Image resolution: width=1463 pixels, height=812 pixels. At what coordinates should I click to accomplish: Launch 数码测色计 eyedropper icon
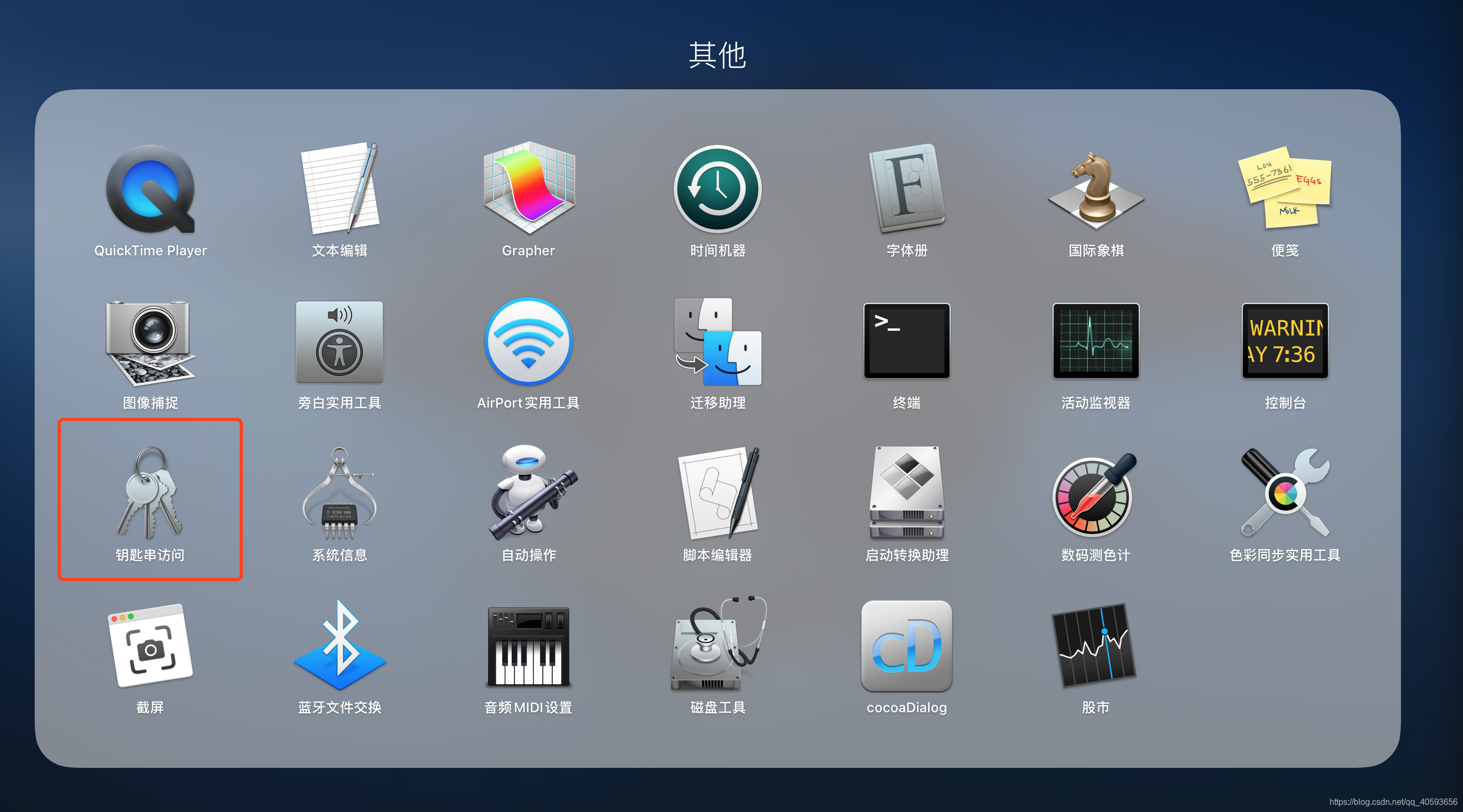click(x=1095, y=494)
